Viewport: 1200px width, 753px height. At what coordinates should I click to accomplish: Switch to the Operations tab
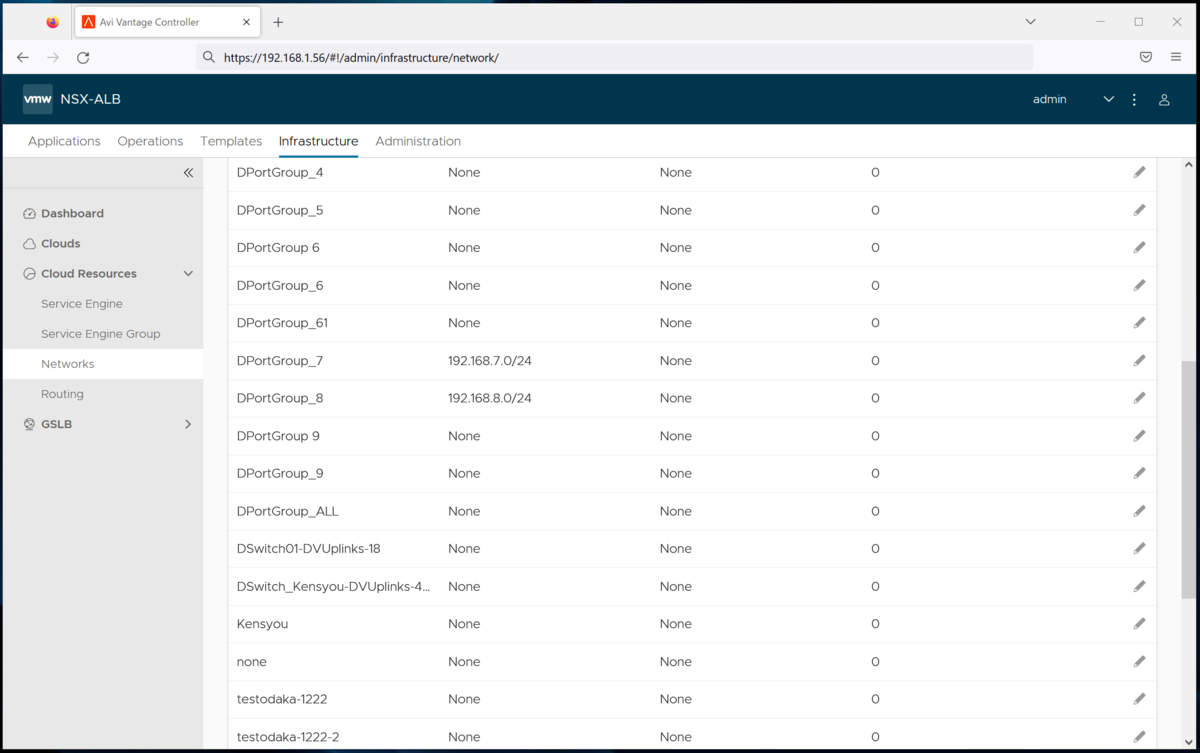[150, 141]
